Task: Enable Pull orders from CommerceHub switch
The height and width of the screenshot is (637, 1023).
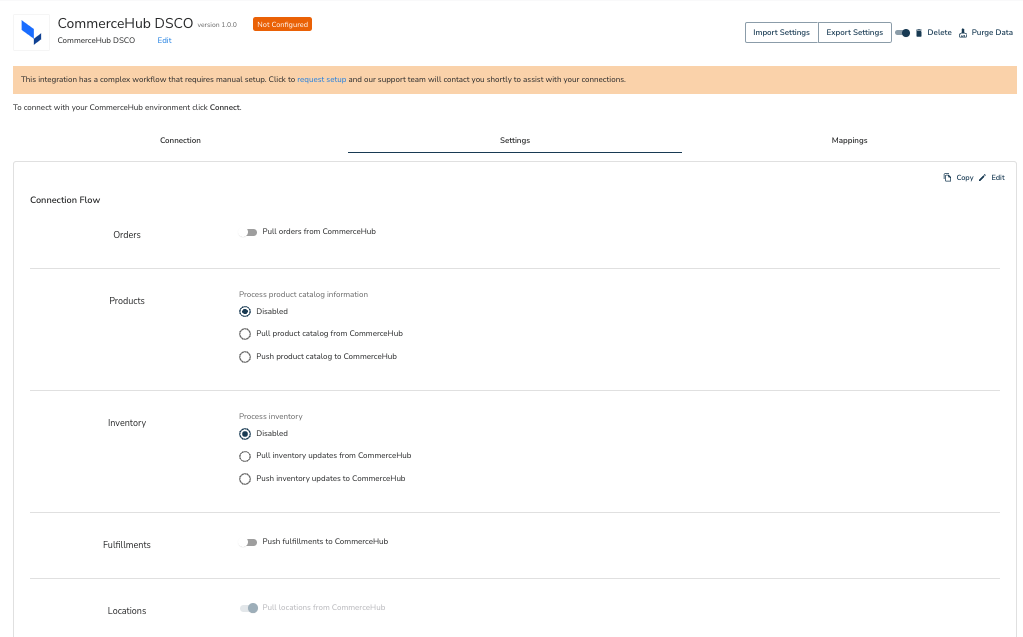Action: (248, 232)
